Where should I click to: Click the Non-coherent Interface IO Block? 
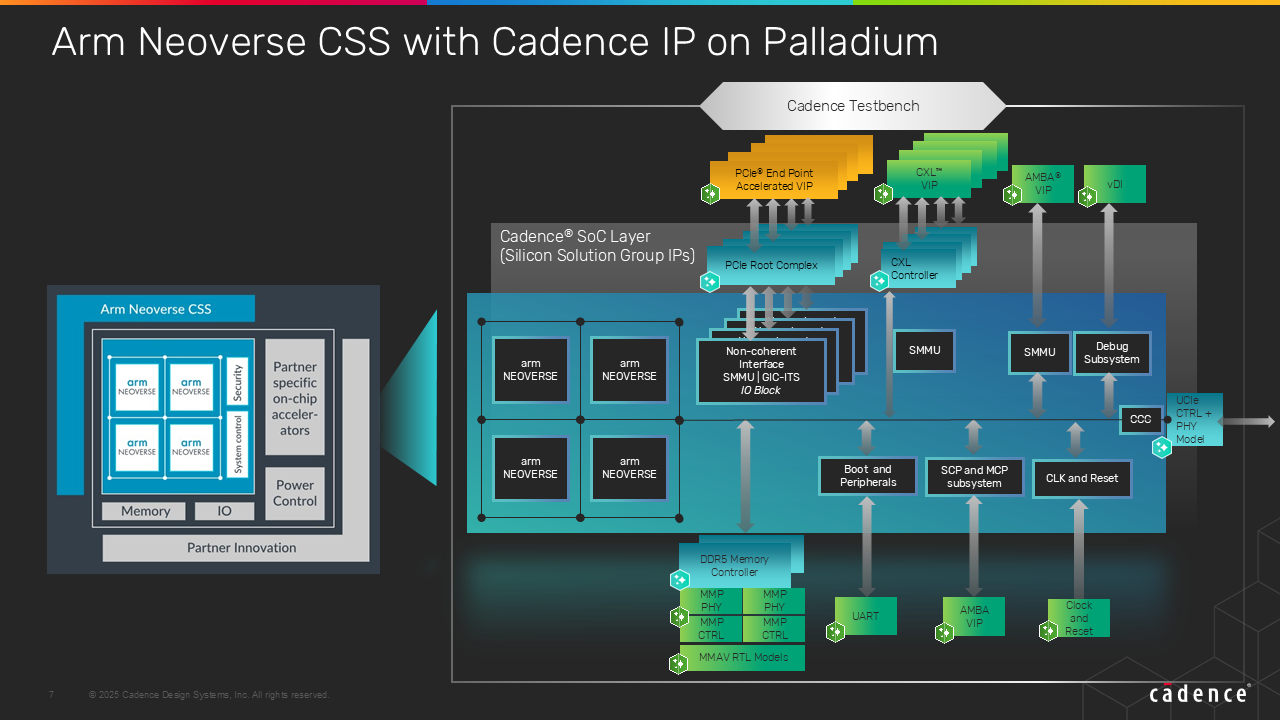tap(760, 371)
